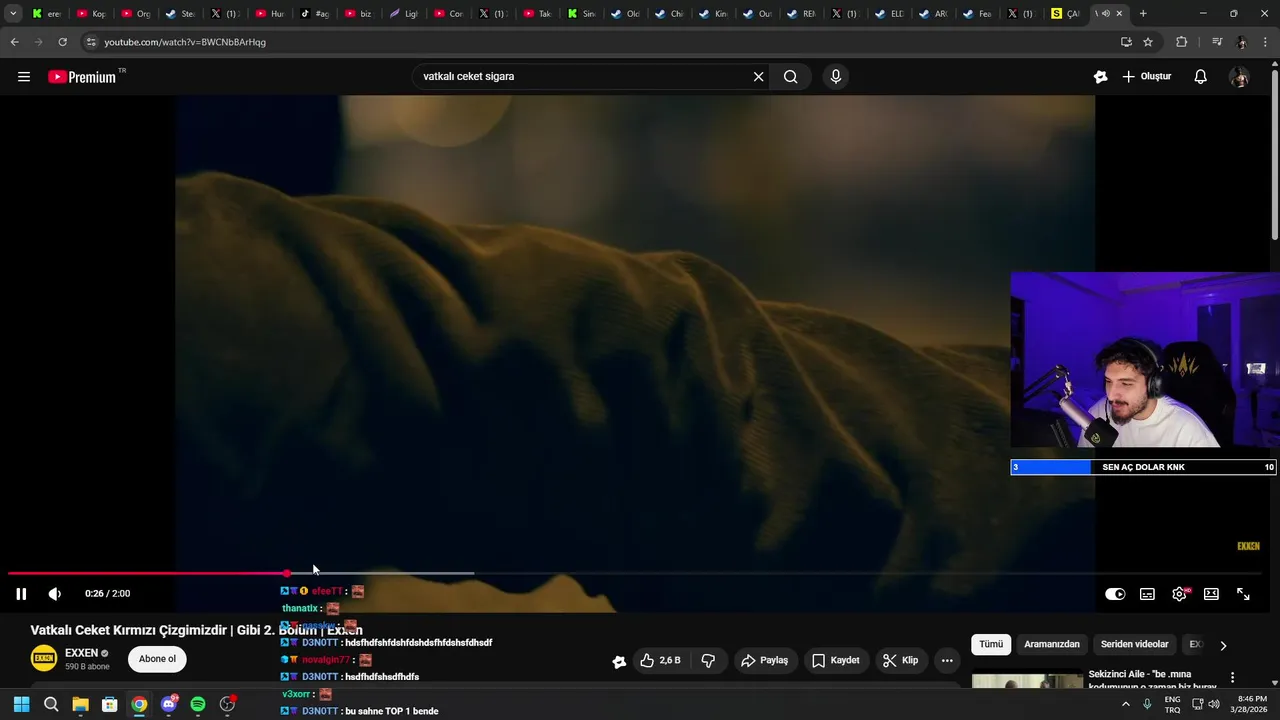Start voice search with microphone
1280x720 pixels.
(836, 77)
